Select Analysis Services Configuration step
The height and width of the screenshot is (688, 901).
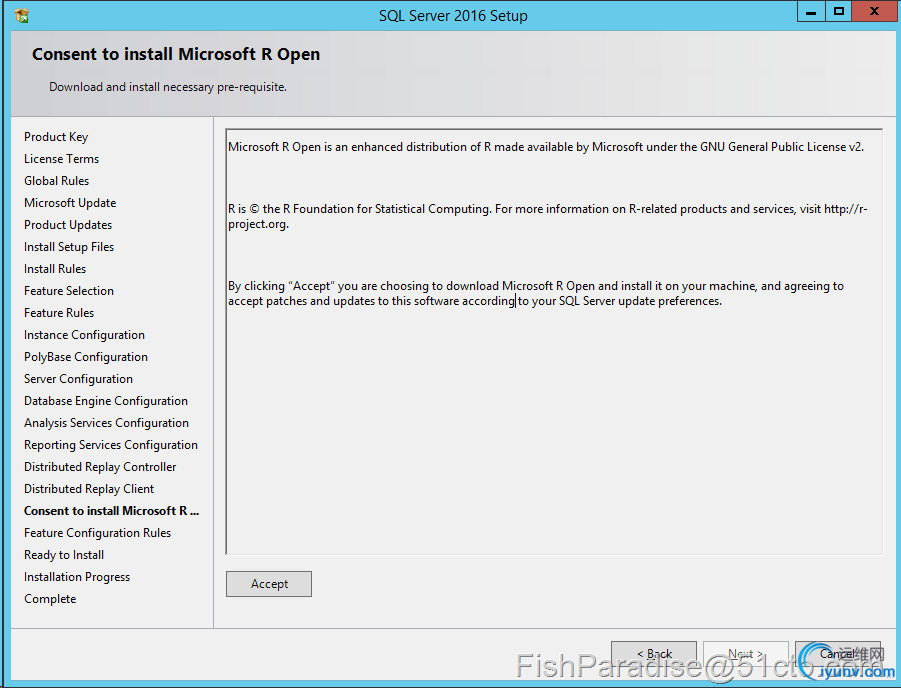[106, 423]
